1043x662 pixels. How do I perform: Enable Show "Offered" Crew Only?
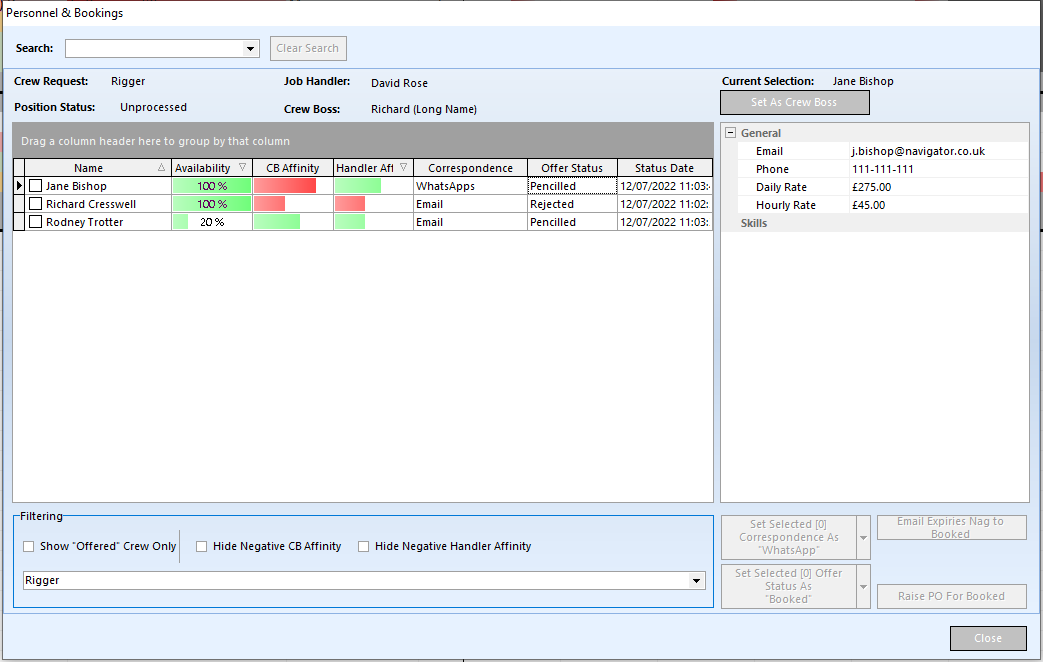pos(28,547)
